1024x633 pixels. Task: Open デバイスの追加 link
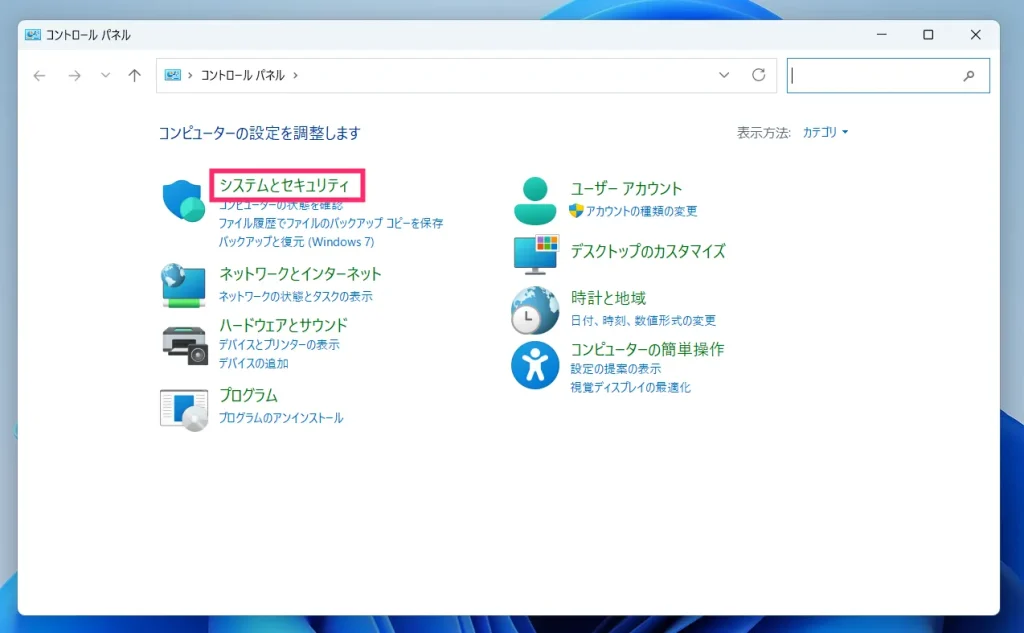click(253, 363)
